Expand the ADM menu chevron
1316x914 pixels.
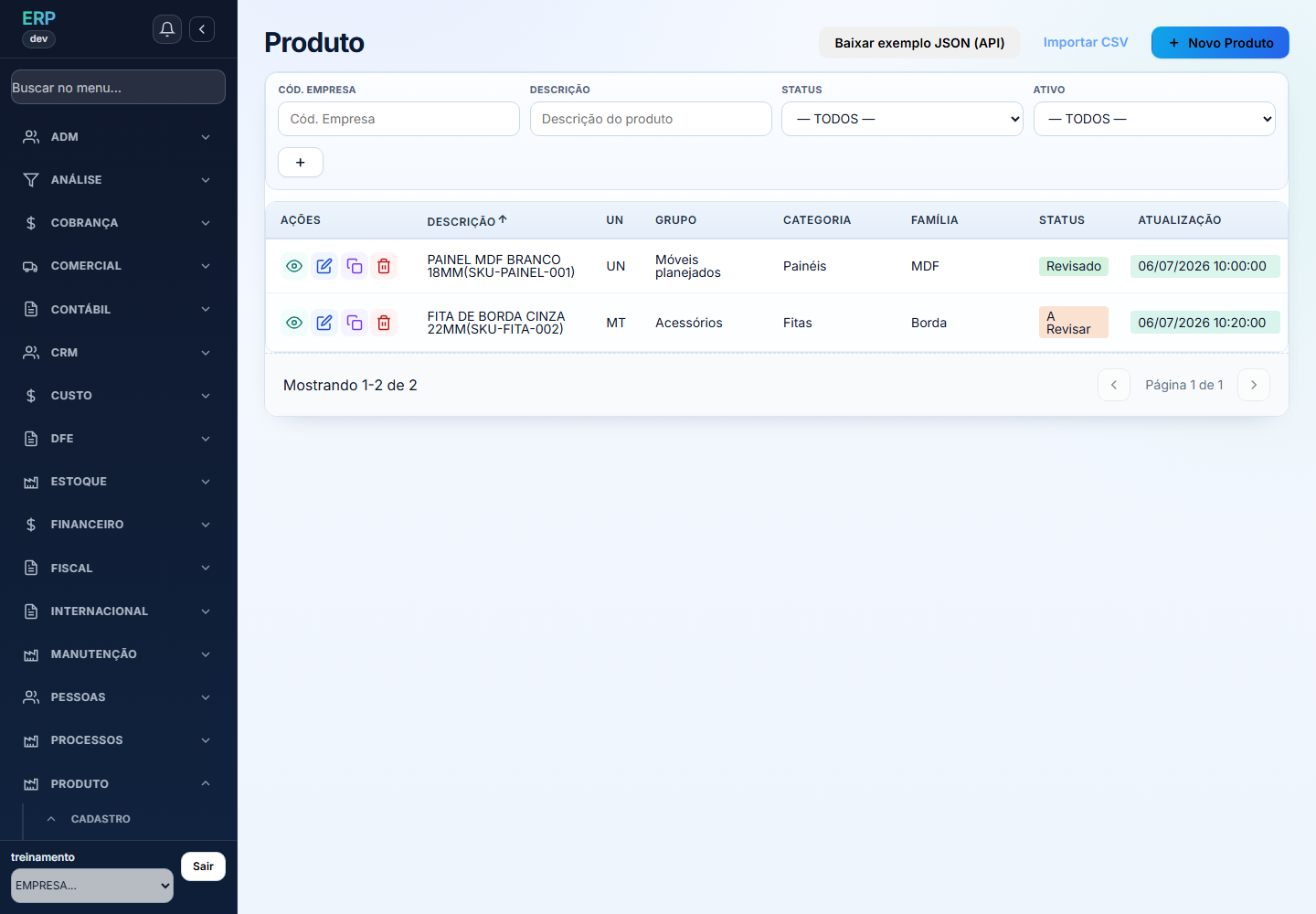tap(206, 137)
